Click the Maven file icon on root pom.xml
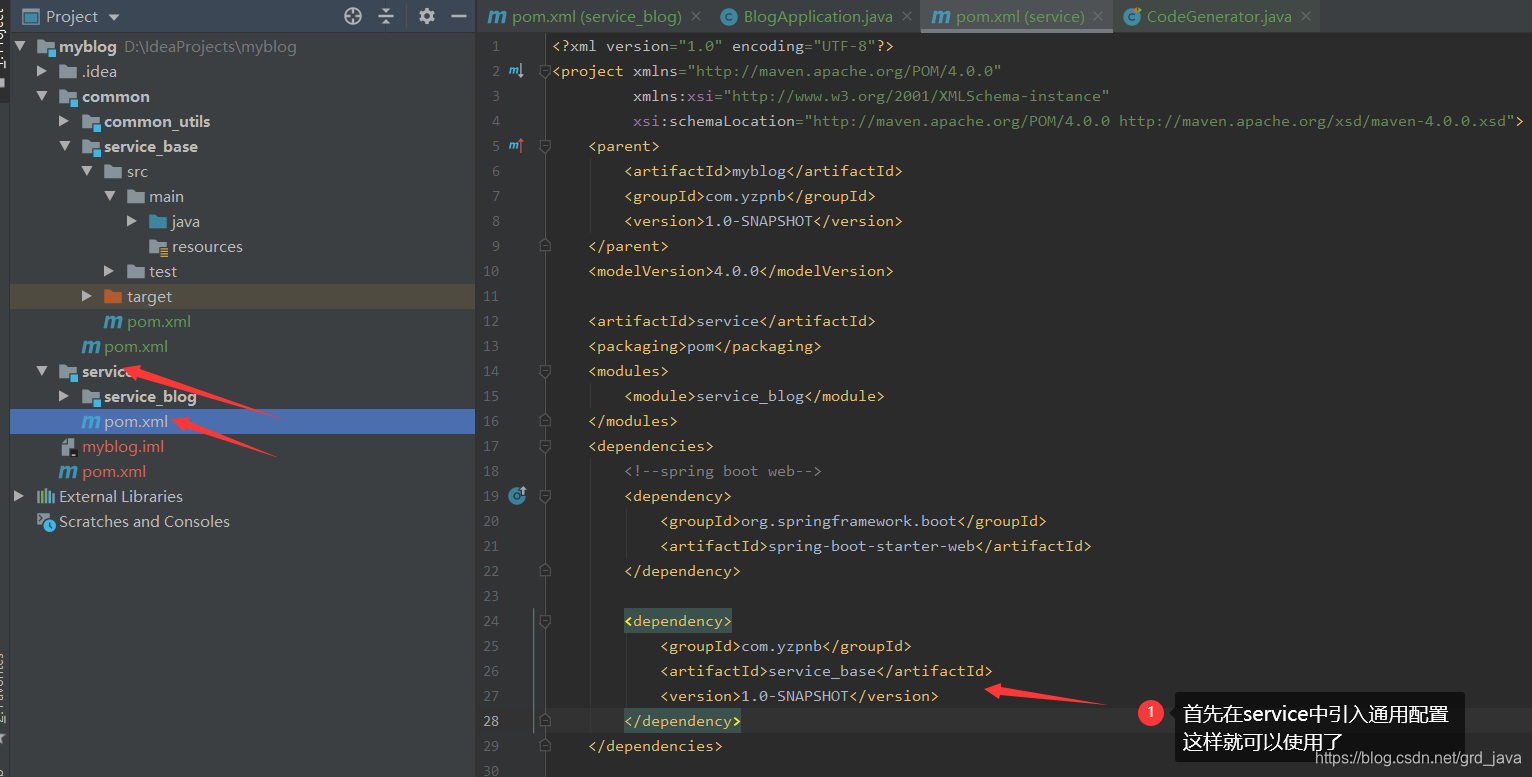This screenshot has height=777, width=1532. (x=68, y=472)
